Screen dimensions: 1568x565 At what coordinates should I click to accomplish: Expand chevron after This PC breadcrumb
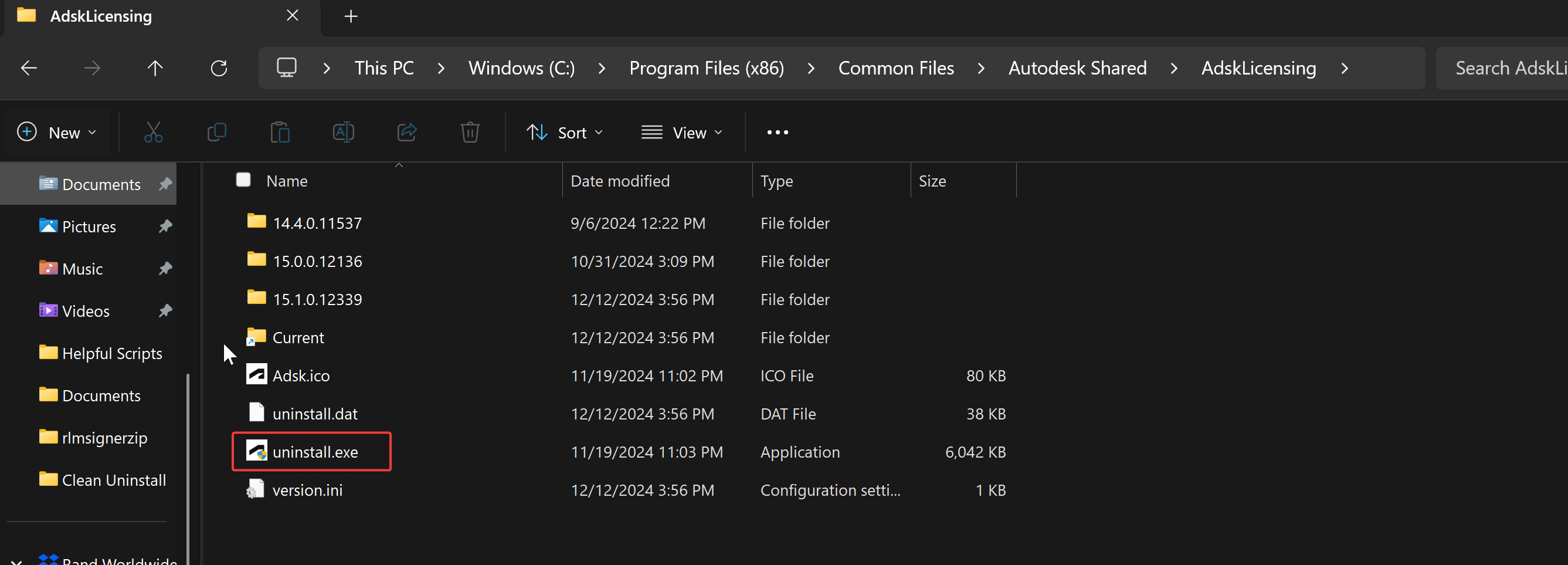click(441, 68)
